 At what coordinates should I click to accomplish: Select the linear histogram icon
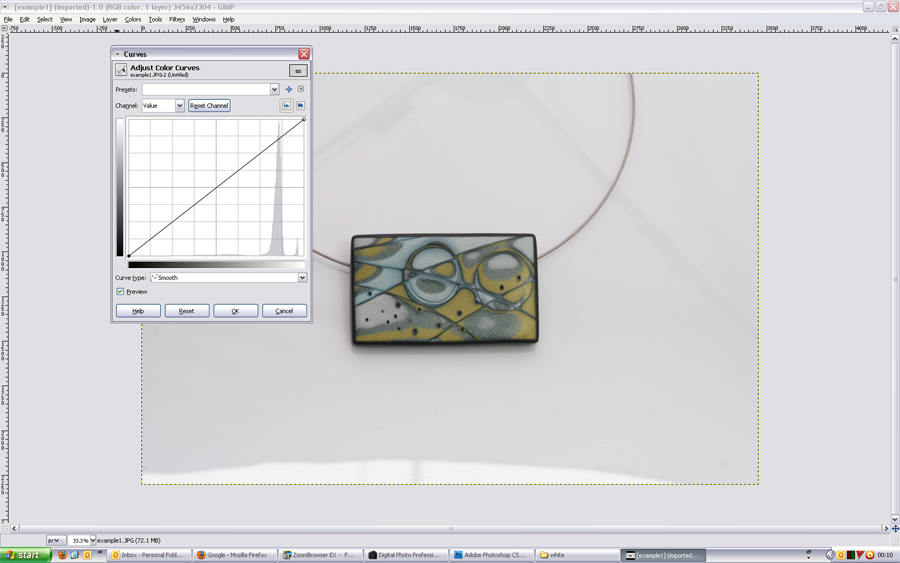tap(286, 106)
